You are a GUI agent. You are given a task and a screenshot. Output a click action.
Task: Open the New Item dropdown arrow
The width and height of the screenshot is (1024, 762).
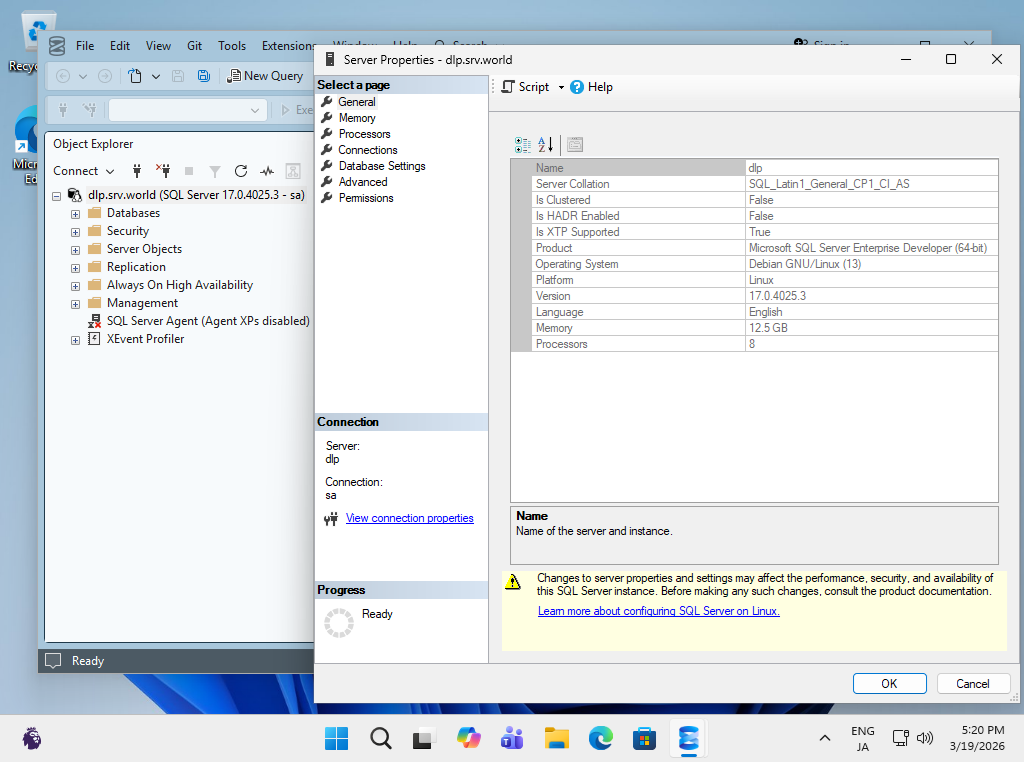(x=156, y=76)
